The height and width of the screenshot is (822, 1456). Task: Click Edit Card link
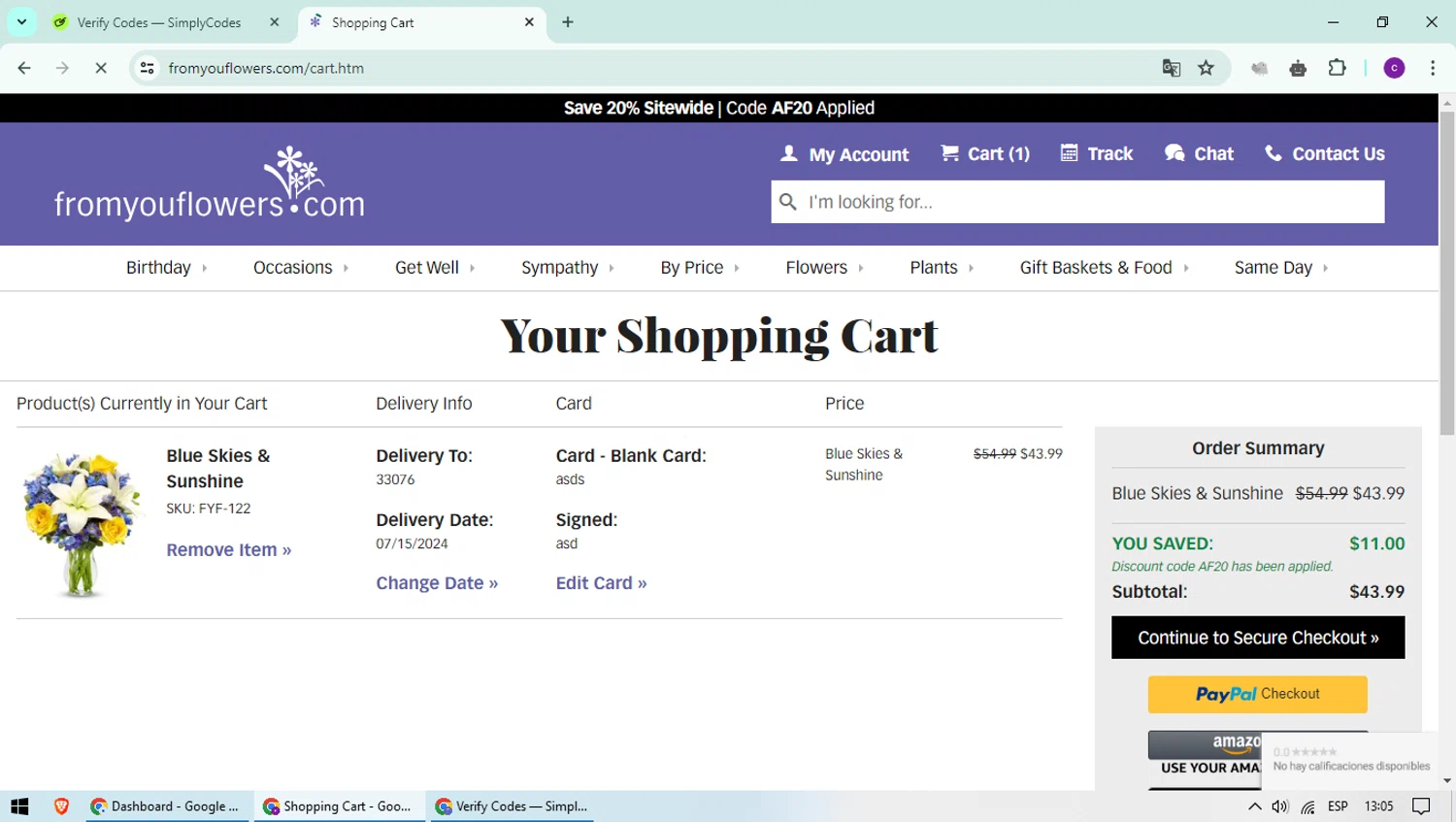(601, 583)
